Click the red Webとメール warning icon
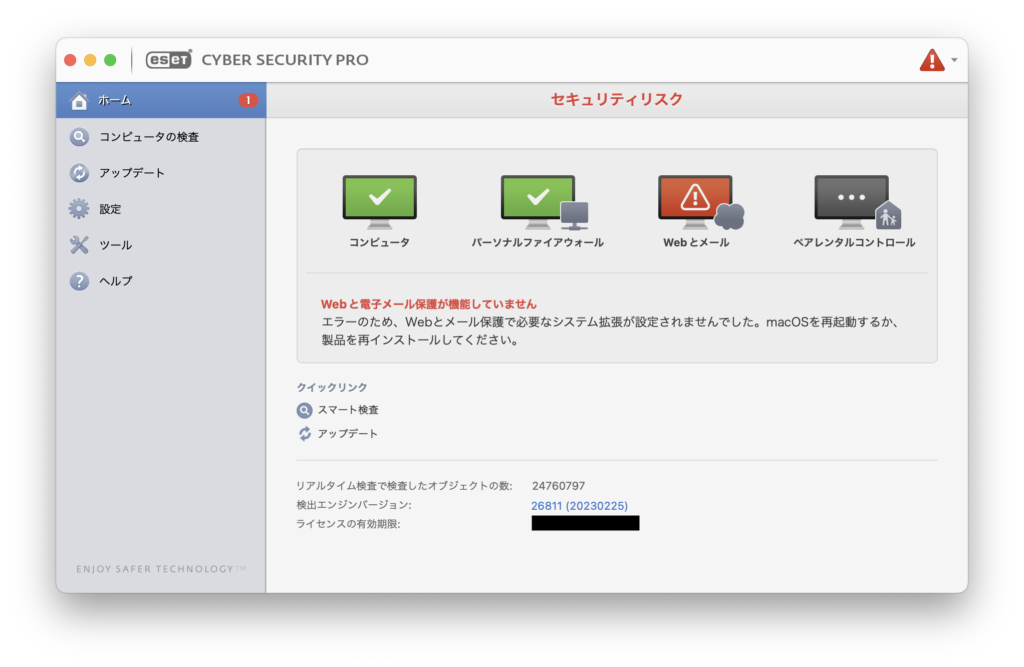1024x667 pixels. tap(701, 202)
